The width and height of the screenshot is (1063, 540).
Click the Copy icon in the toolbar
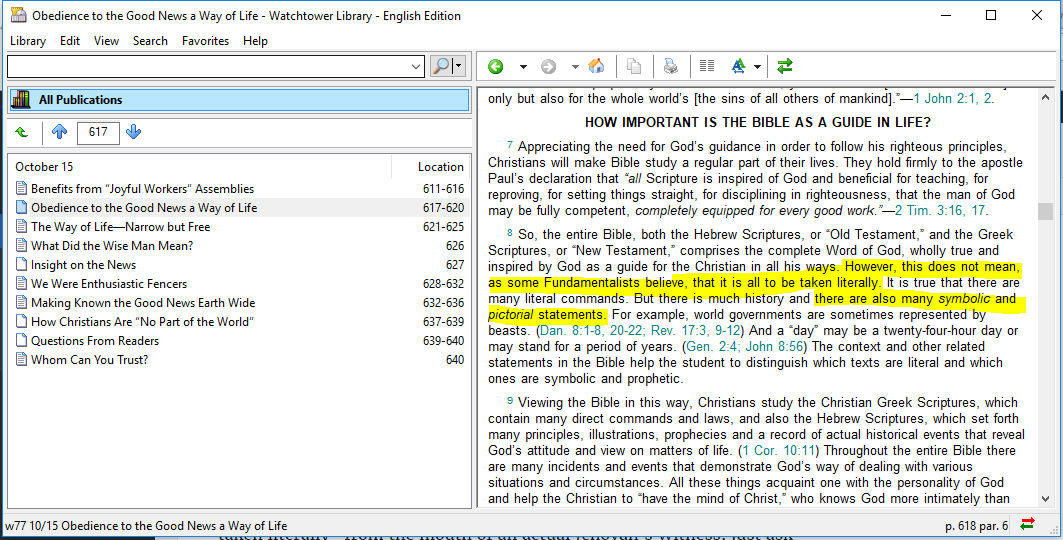pos(633,67)
